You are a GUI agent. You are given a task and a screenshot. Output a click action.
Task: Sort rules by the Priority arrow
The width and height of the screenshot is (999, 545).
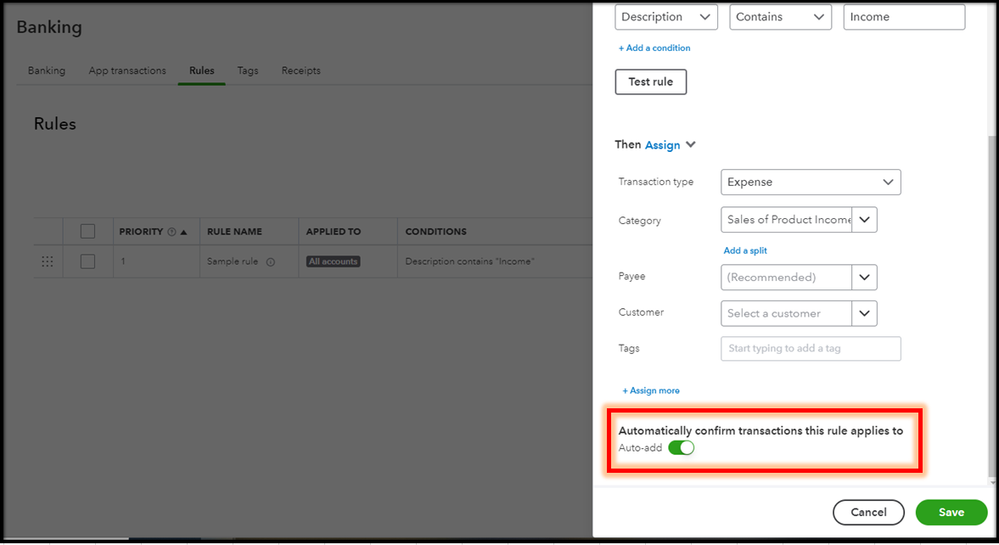[x=184, y=232]
